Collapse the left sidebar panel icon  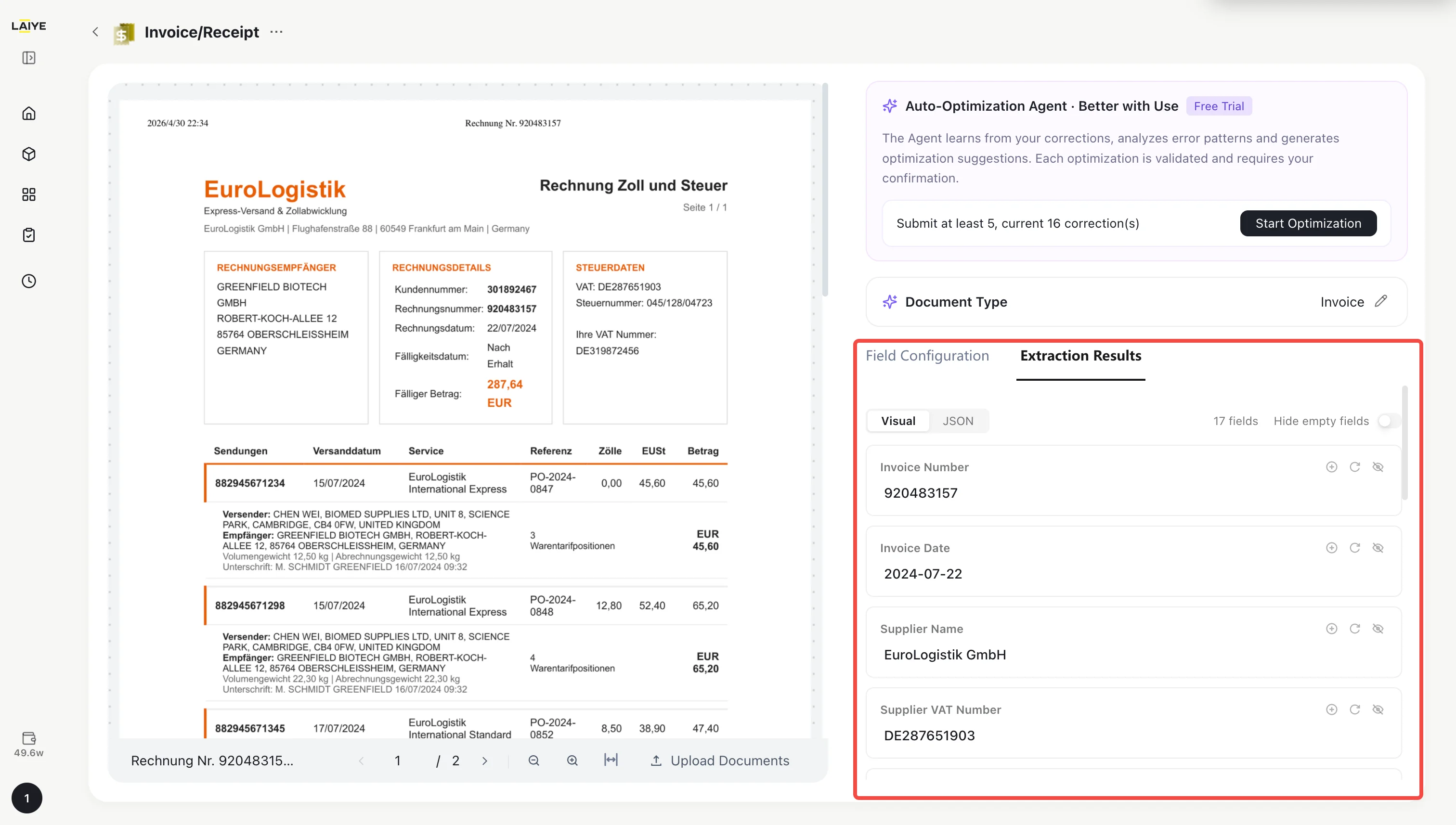[x=29, y=58]
